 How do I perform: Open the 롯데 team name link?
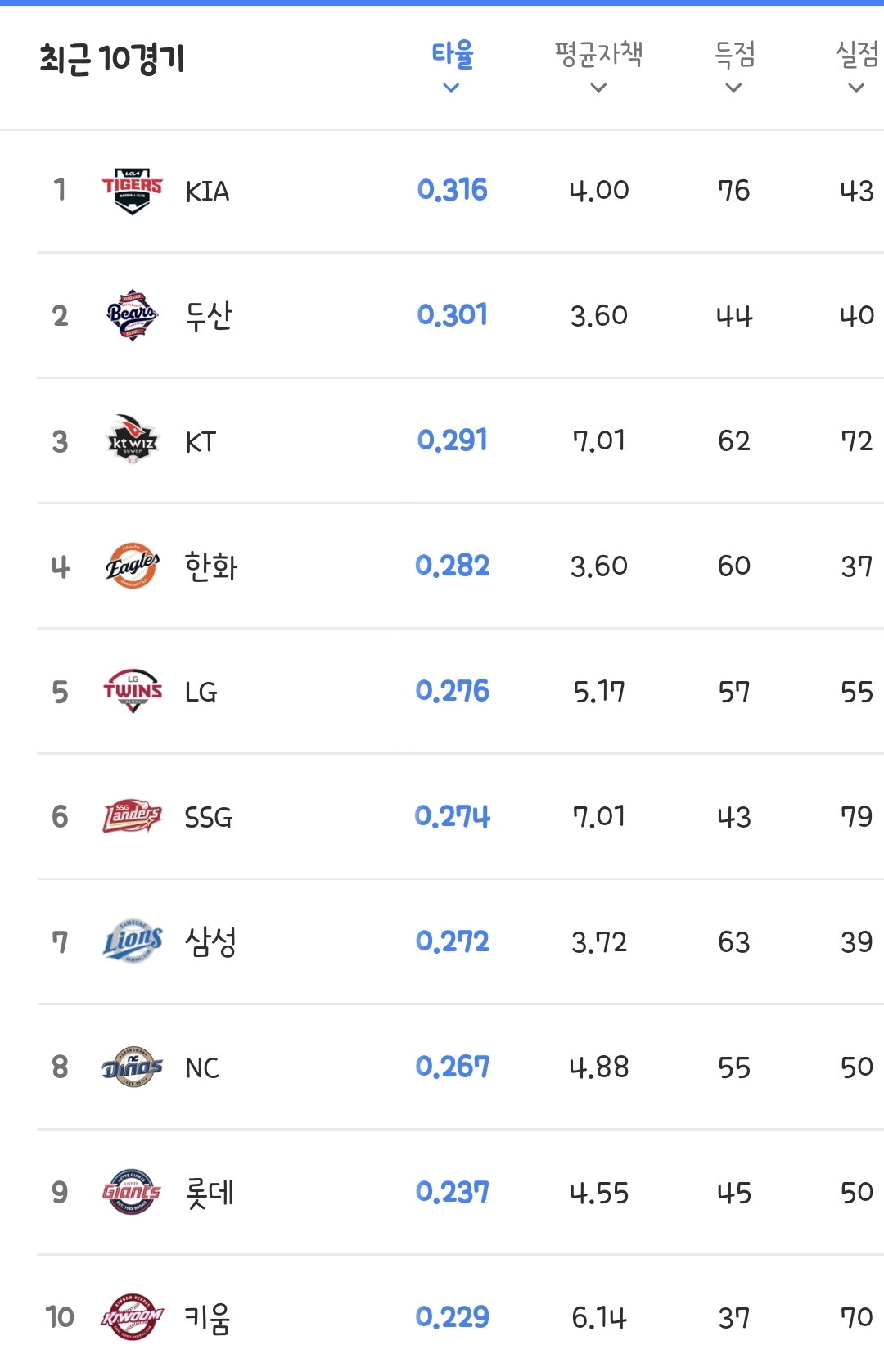pos(210,1193)
